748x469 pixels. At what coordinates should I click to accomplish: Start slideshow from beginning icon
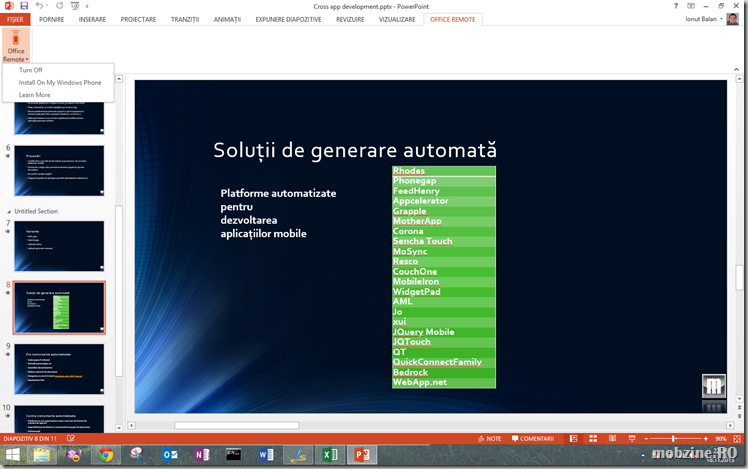click(x=75, y=6)
